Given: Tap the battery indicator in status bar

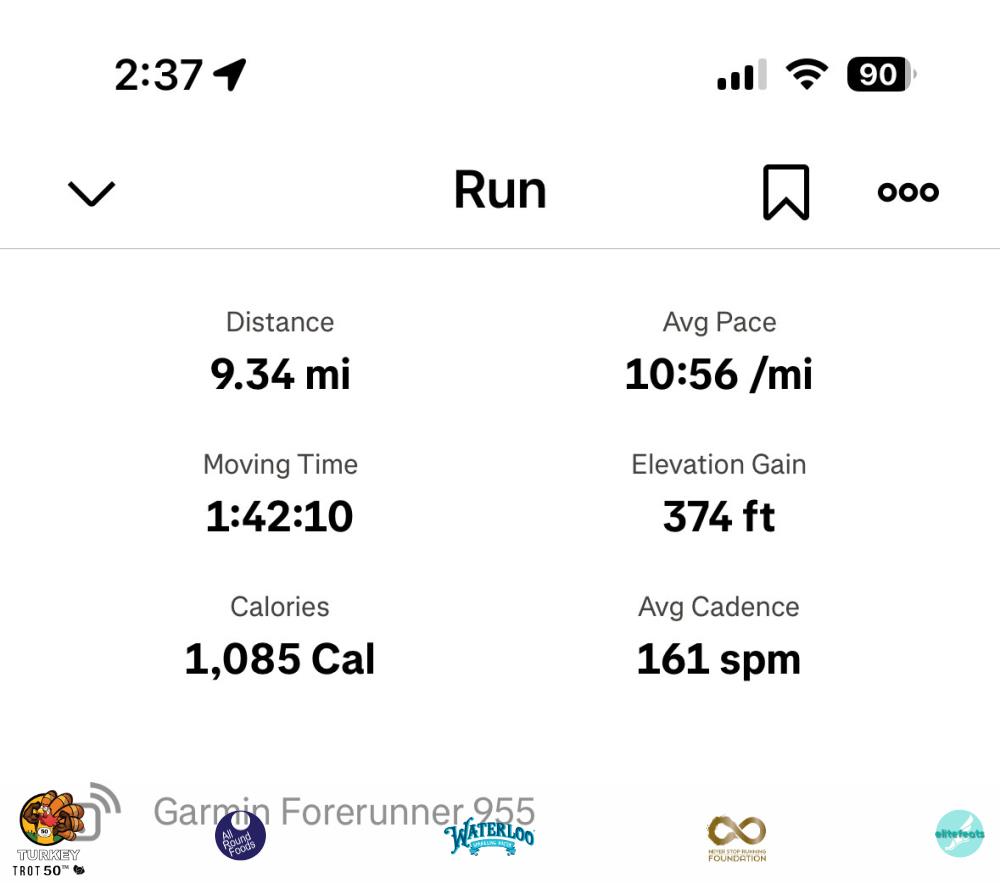Looking at the screenshot, I should [880, 75].
